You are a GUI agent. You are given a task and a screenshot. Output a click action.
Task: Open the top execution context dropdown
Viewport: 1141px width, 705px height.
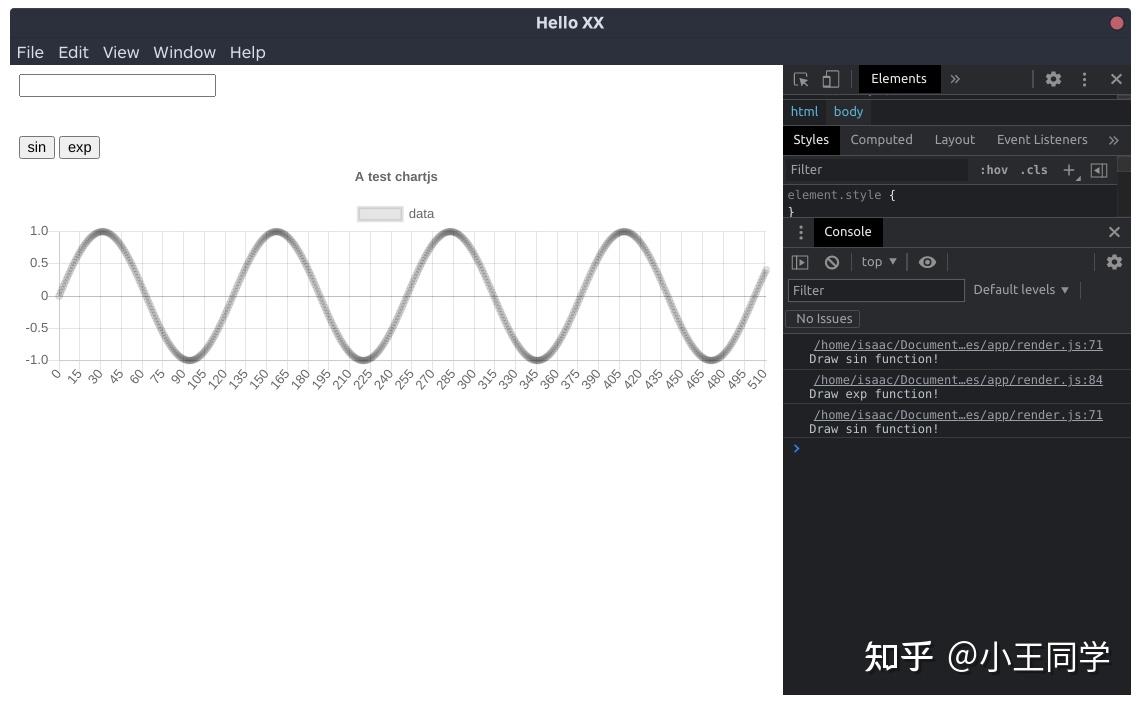click(x=876, y=262)
